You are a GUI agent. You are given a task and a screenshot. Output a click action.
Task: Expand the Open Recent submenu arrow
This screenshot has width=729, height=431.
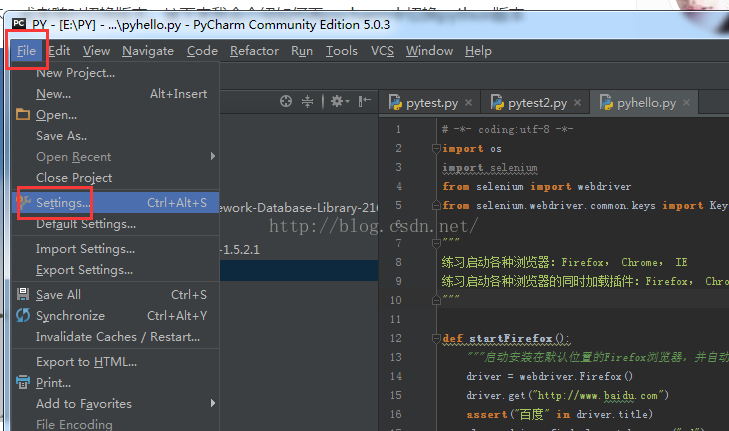point(213,156)
